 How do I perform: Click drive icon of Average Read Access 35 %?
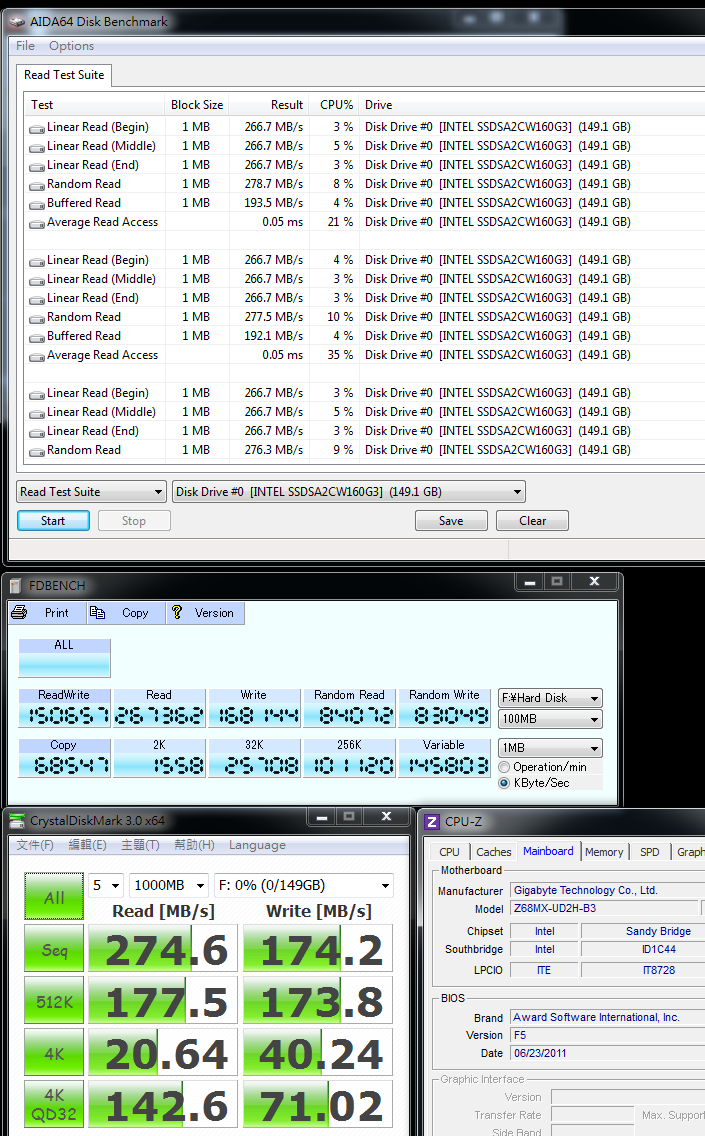(36, 356)
